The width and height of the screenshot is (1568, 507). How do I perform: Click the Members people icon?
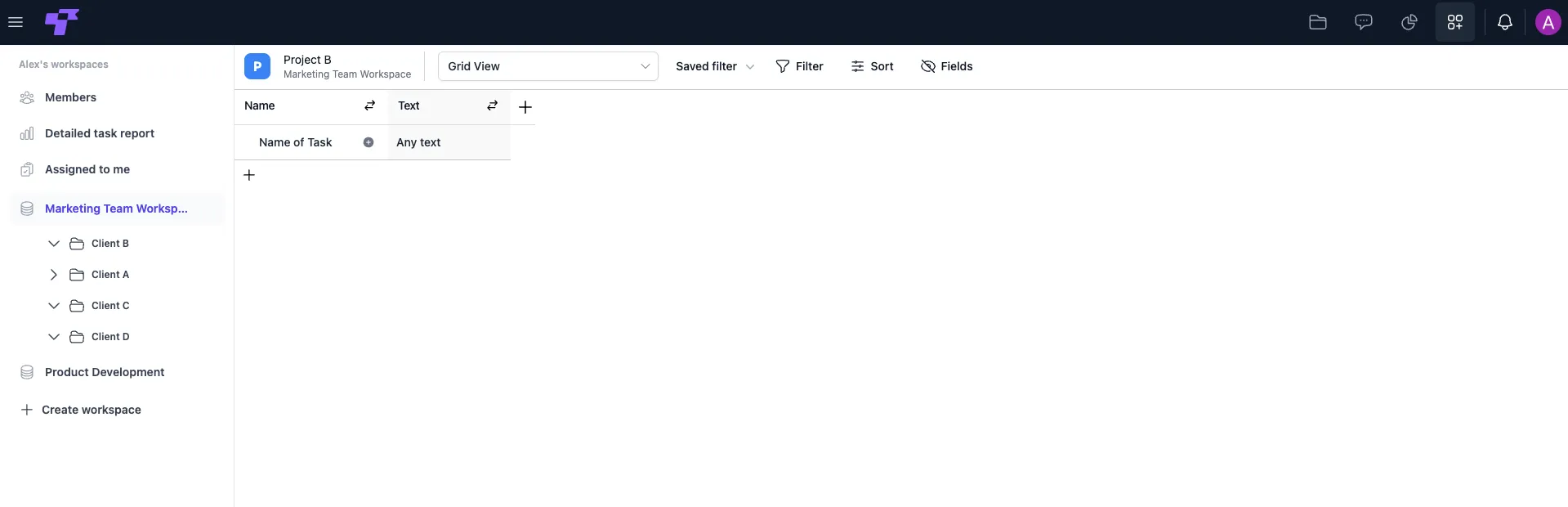pyautogui.click(x=27, y=97)
